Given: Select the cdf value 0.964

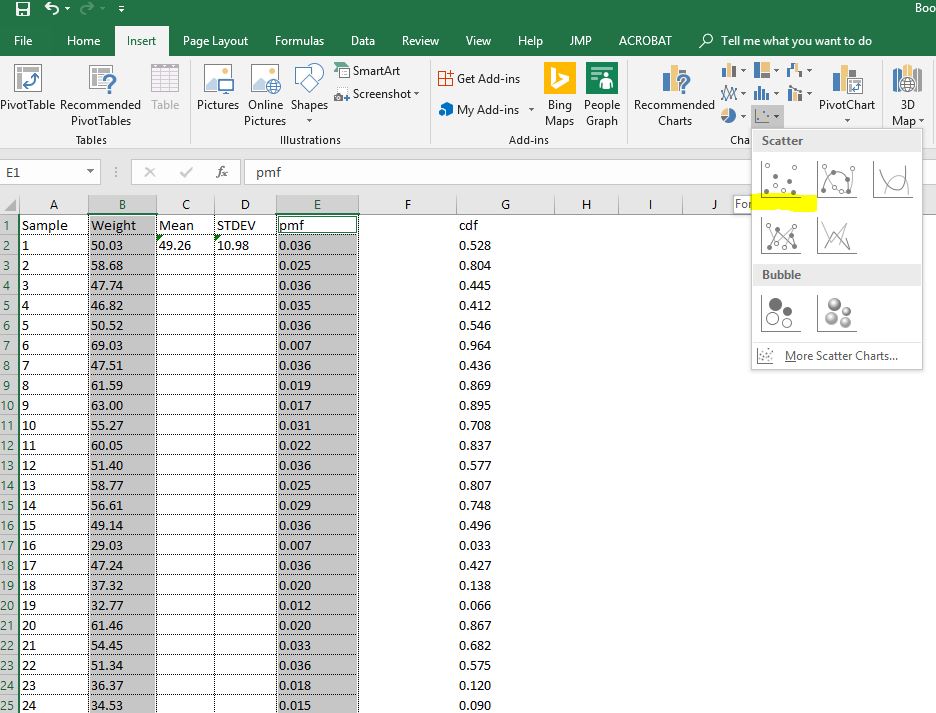Looking at the screenshot, I should point(505,345).
